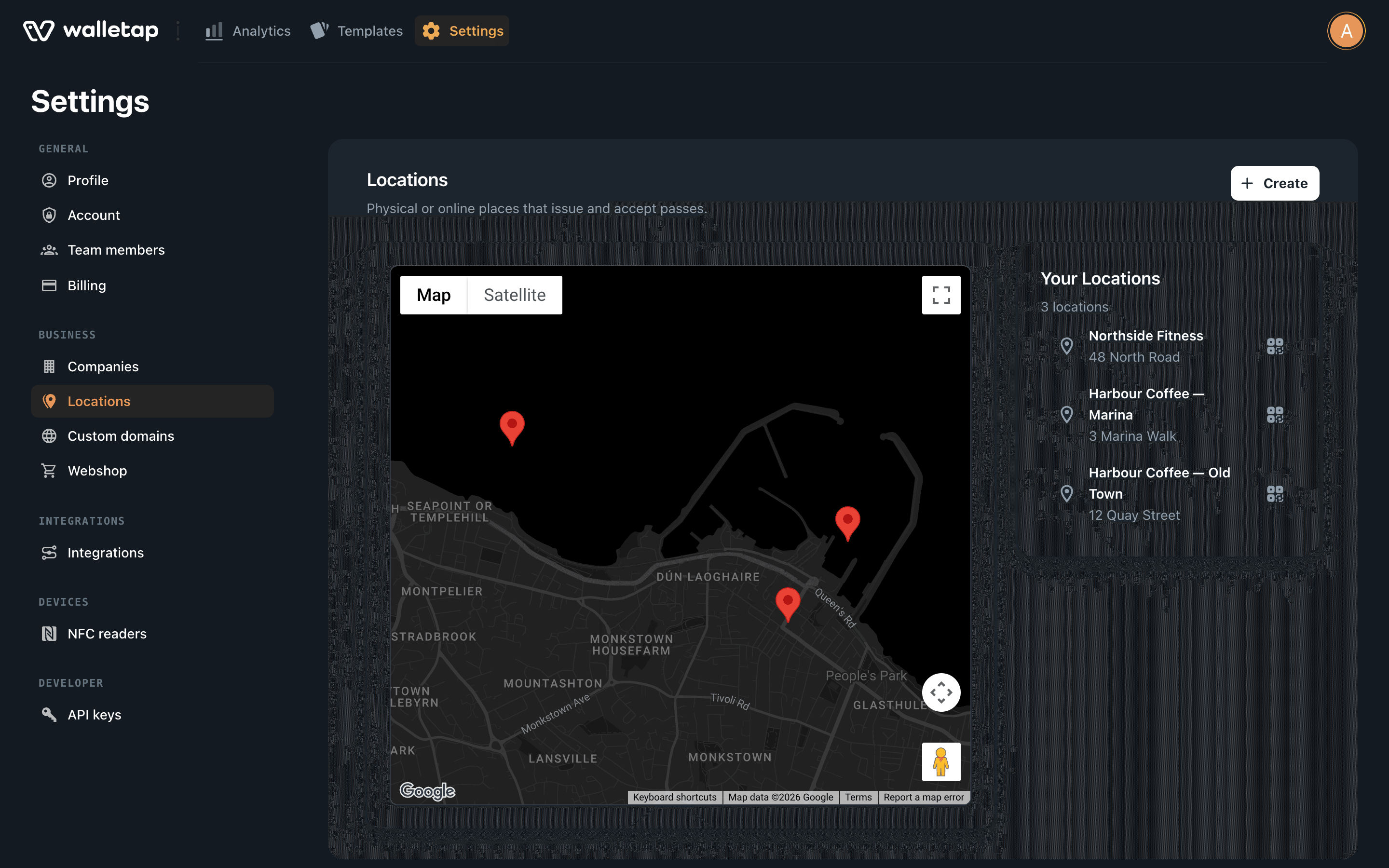Click the map camera controls button
The width and height of the screenshot is (1389, 868).
[x=941, y=692]
